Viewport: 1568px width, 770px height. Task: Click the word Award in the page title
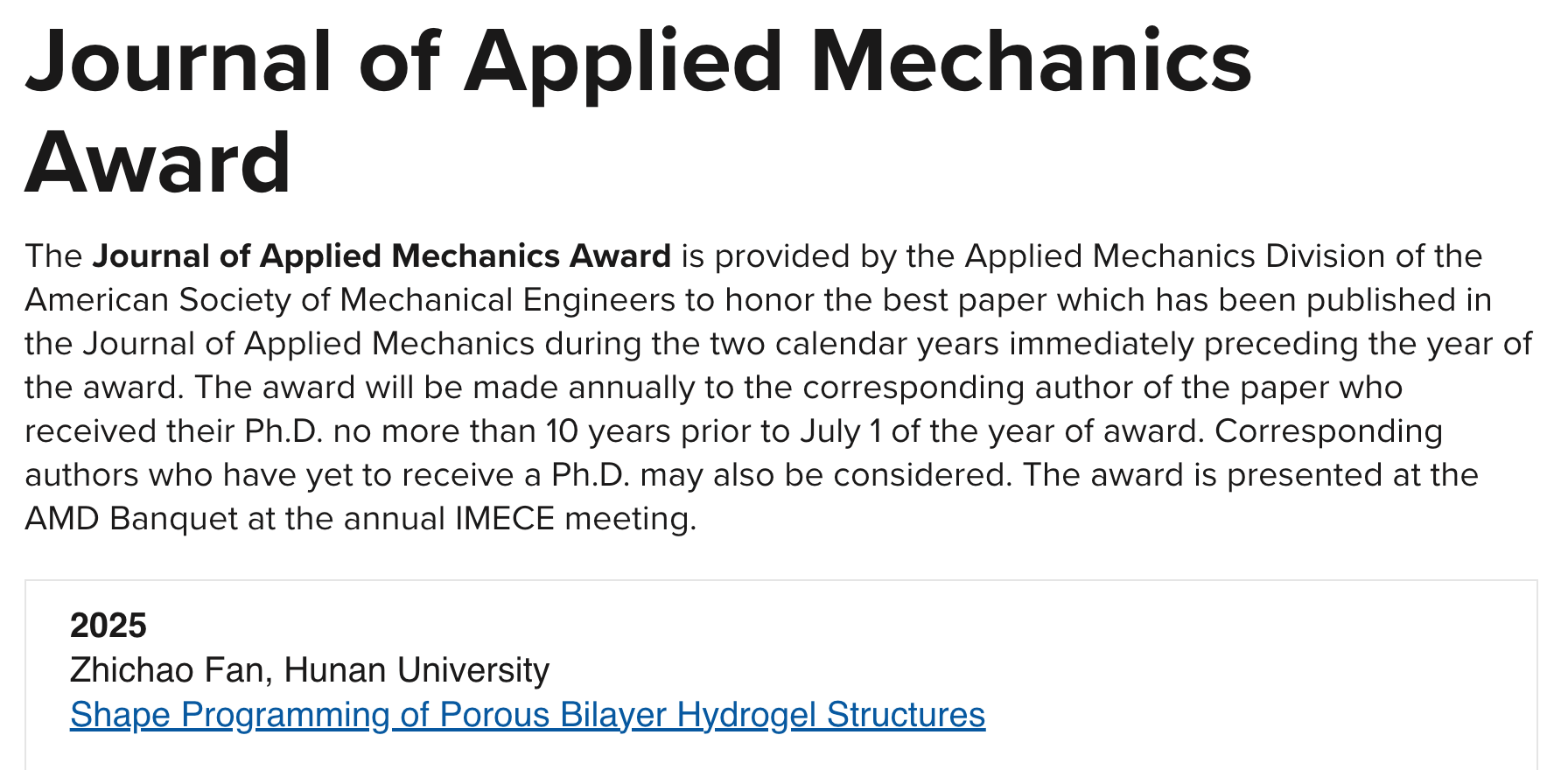tap(157, 163)
